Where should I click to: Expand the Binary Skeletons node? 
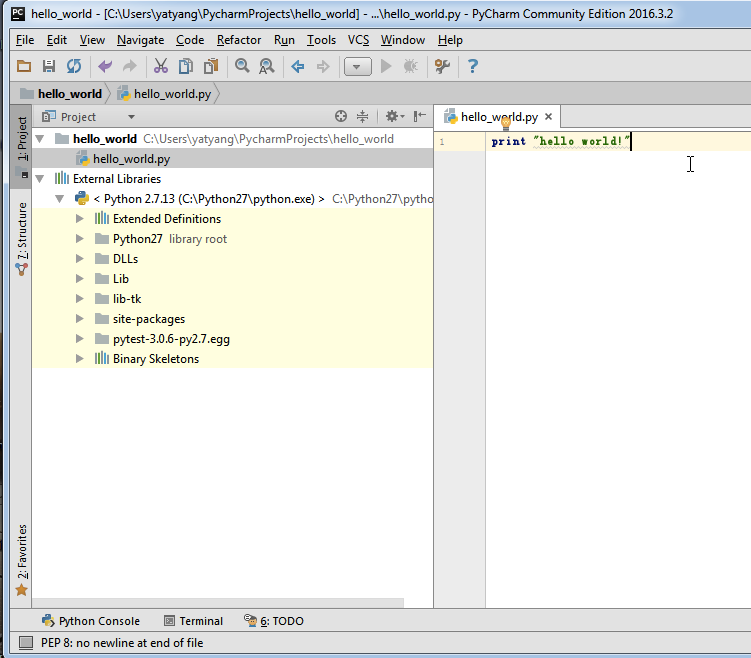pos(80,359)
